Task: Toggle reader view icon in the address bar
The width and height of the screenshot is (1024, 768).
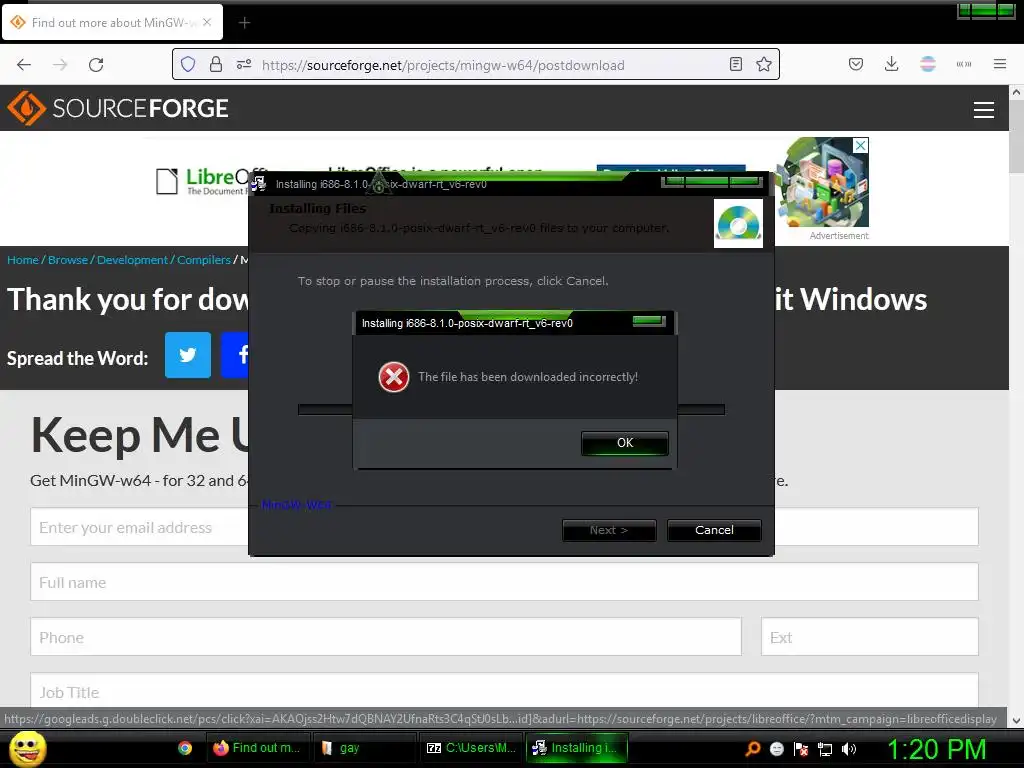Action: click(x=735, y=64)
